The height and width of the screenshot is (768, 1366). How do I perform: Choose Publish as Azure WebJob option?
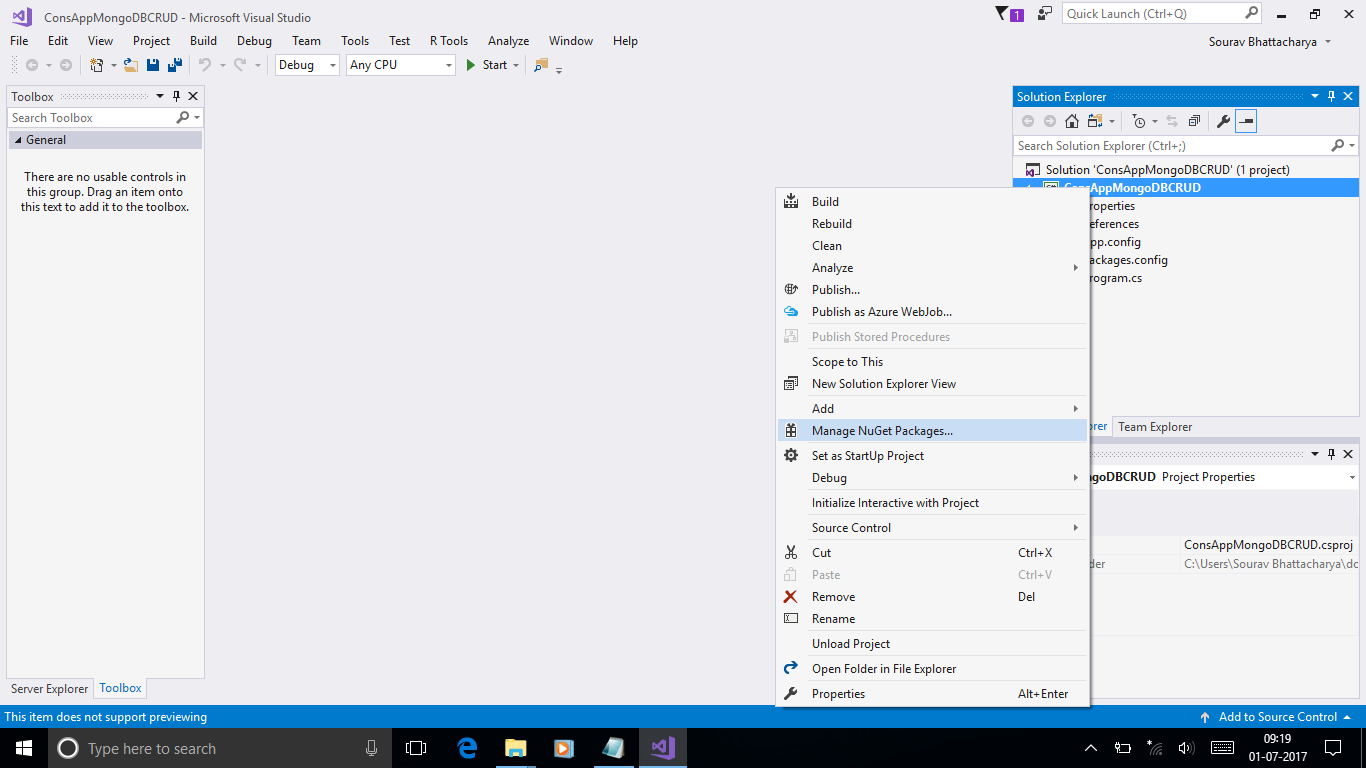tap(933, 311)
